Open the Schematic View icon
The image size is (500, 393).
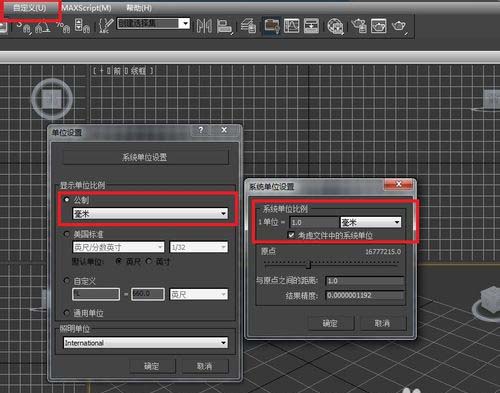311,26
